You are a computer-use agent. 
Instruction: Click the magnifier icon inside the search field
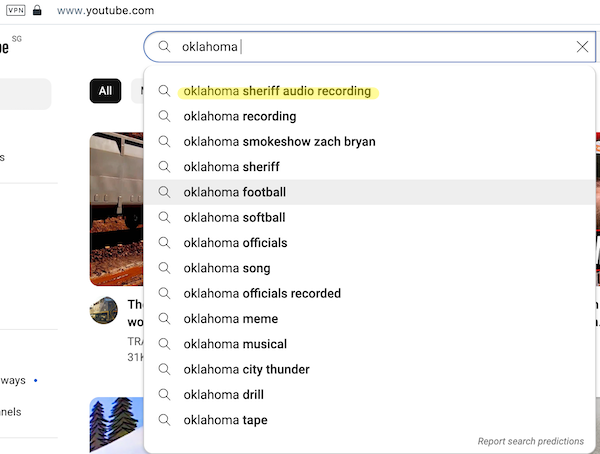pos(164,47)
